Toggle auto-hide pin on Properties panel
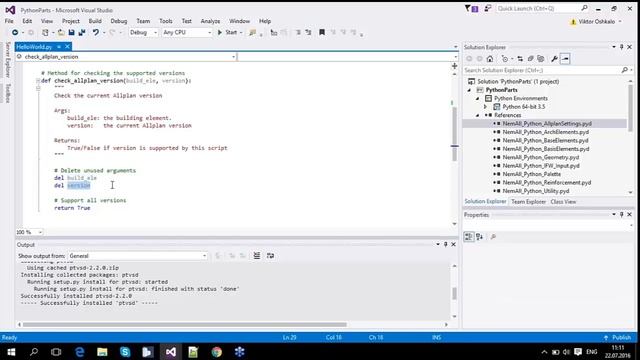The width and height of the screenshot is (640, 360). (622, 214)
